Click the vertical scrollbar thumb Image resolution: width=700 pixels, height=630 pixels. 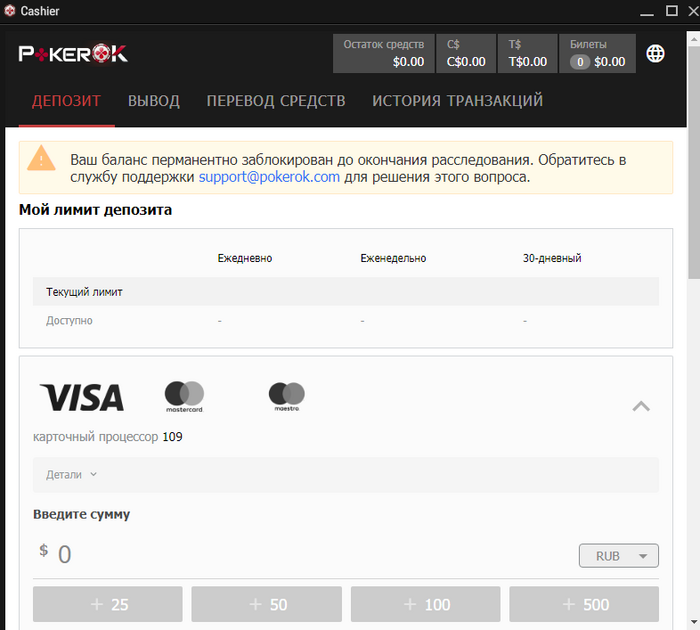pos(693,163)
